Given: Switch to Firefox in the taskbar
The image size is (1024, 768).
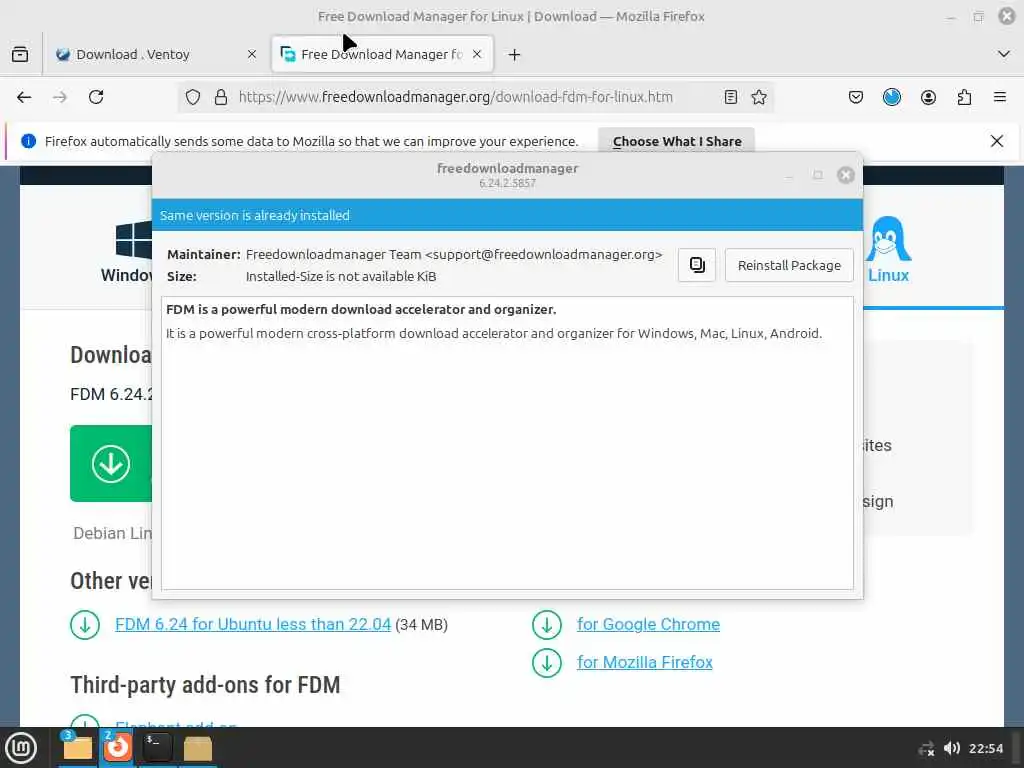Looking at the screenshot, I should (118, 748).
